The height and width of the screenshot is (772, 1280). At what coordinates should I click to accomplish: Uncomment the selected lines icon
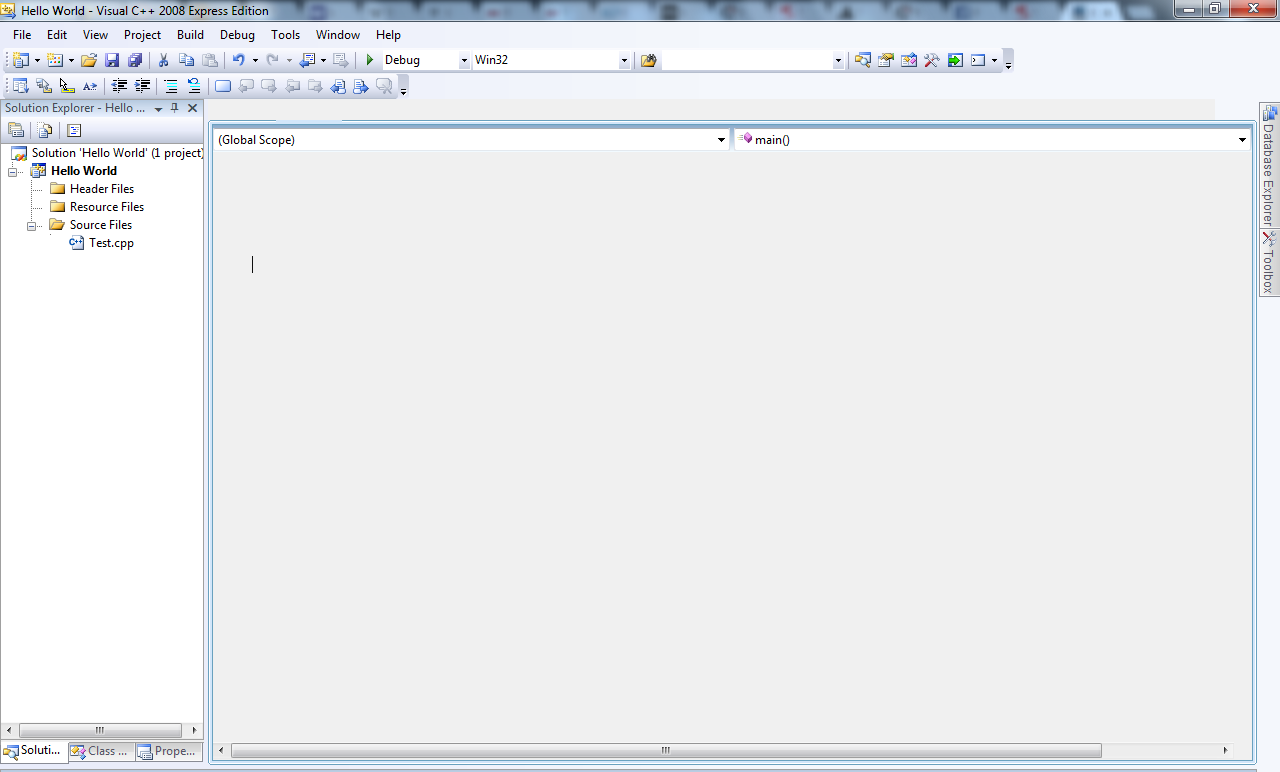coord(194,86)
